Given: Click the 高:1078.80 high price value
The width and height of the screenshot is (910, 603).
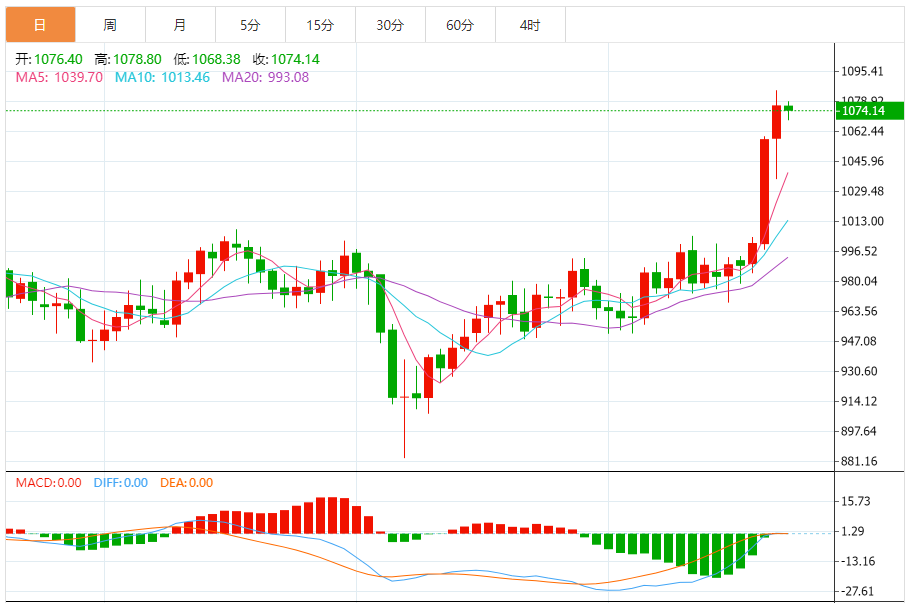Looking at the screenshot, I should coord(128,59).
